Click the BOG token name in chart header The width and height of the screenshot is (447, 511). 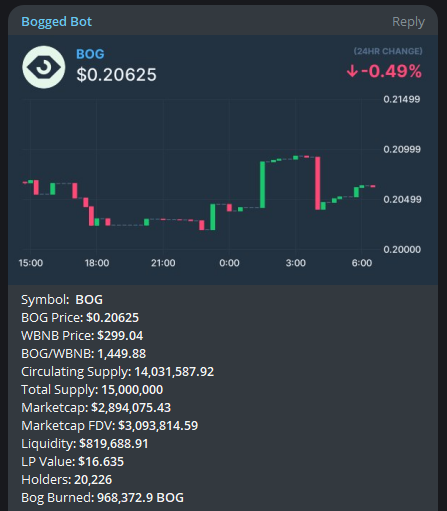coord(90,54)
